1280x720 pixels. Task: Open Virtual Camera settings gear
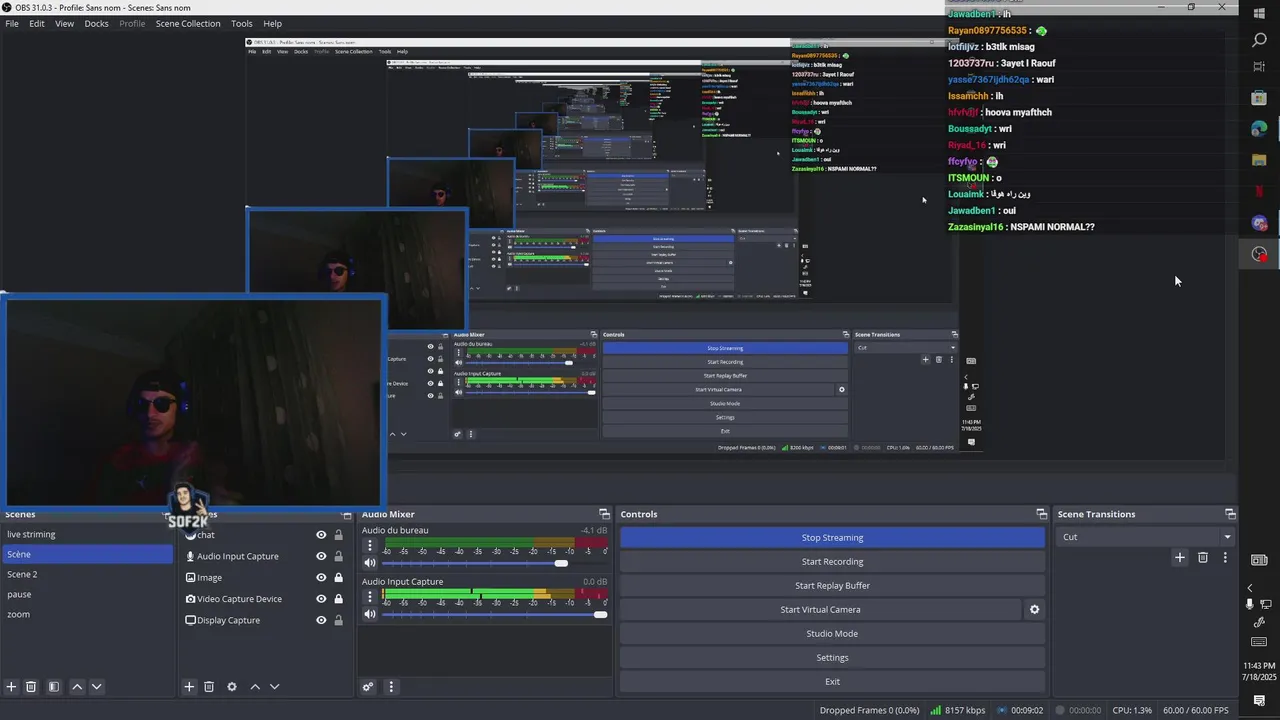[x=1035, y=610]
